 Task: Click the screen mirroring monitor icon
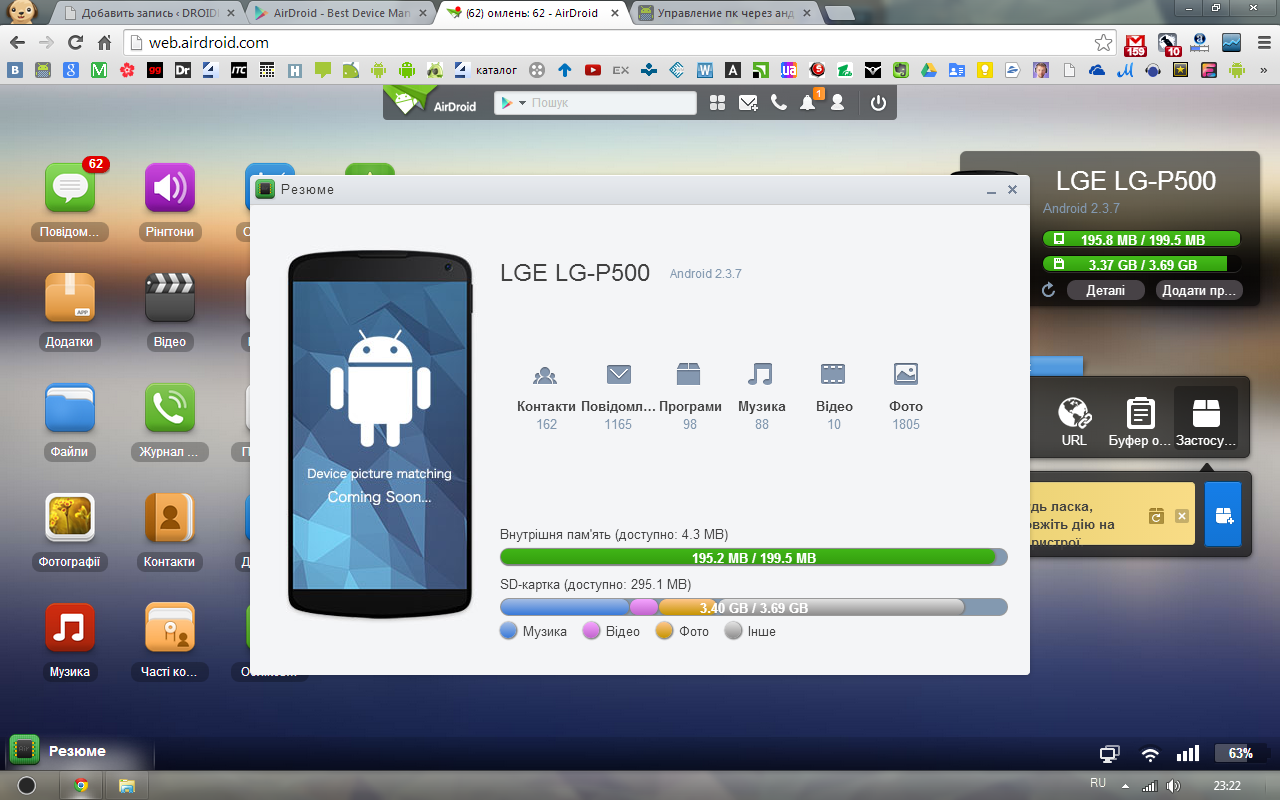click(1109, 754)
